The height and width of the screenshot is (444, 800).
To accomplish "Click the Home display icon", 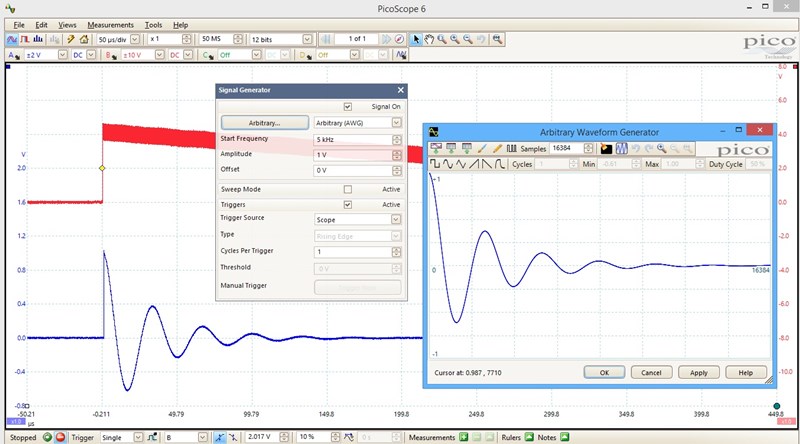I will [84, 39].
